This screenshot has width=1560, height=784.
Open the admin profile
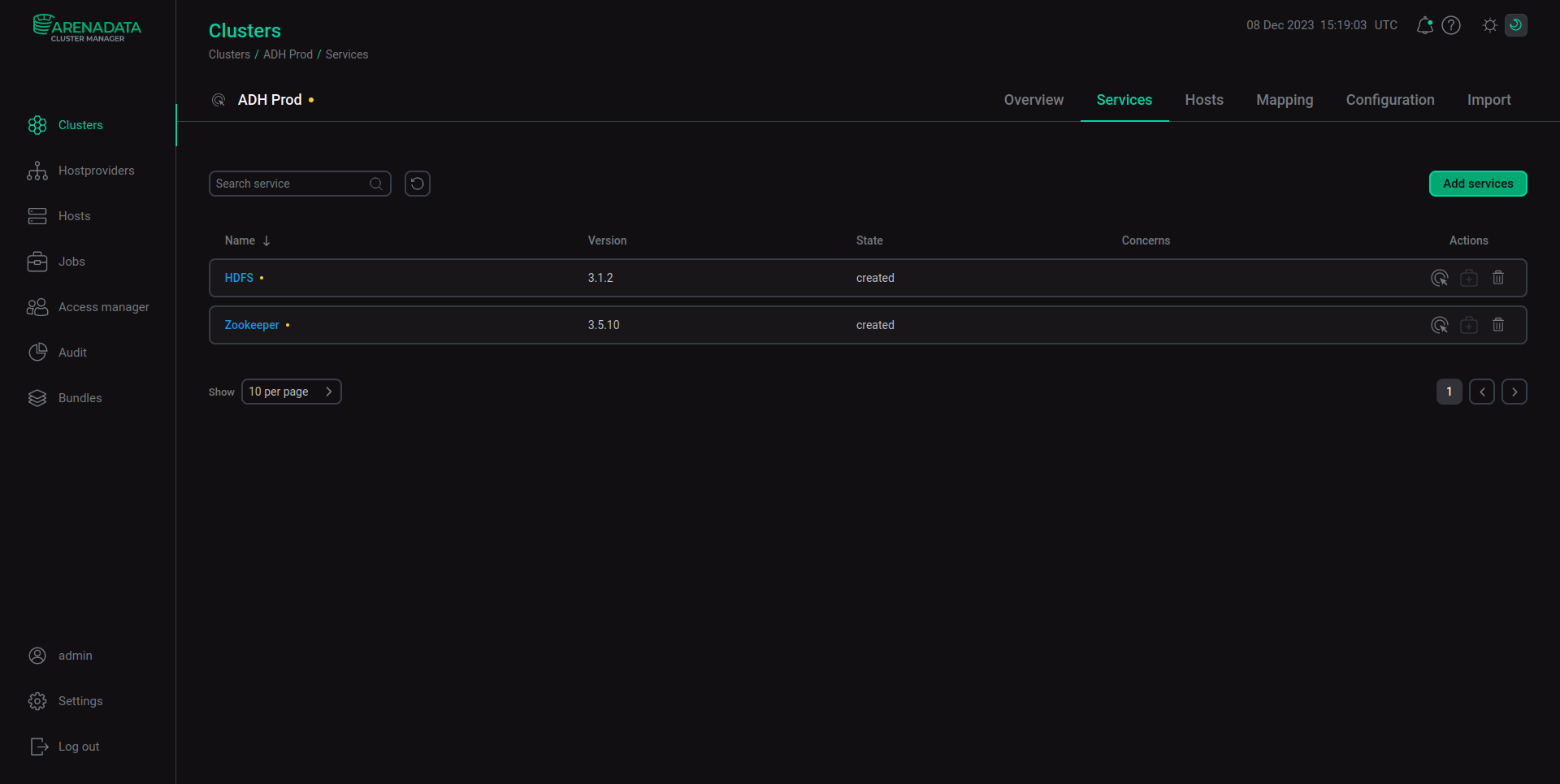(x=75, y=656)
